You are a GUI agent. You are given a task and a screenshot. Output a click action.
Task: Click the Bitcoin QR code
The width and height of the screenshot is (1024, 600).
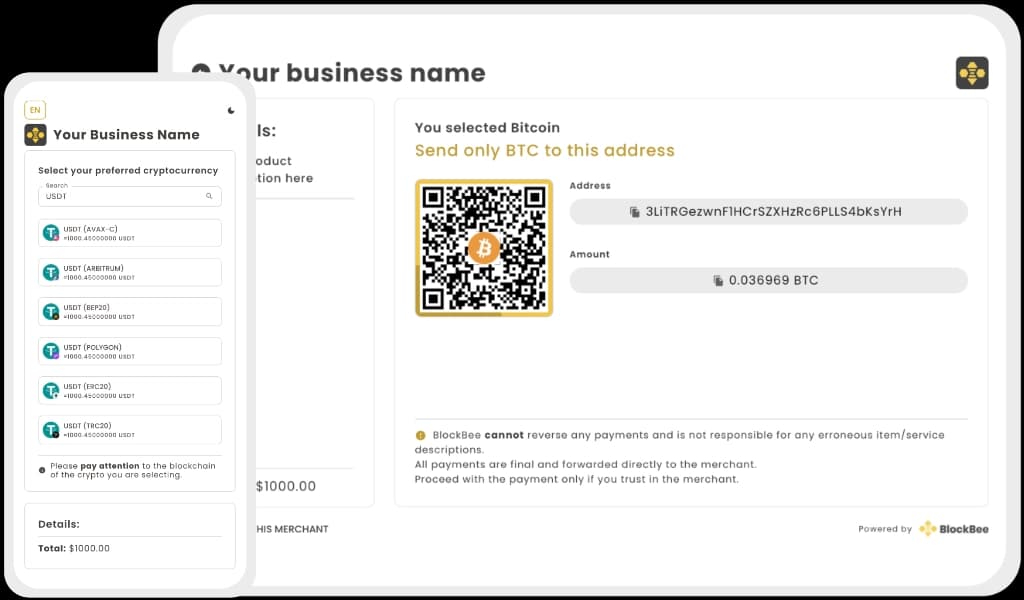click(484, 248)
